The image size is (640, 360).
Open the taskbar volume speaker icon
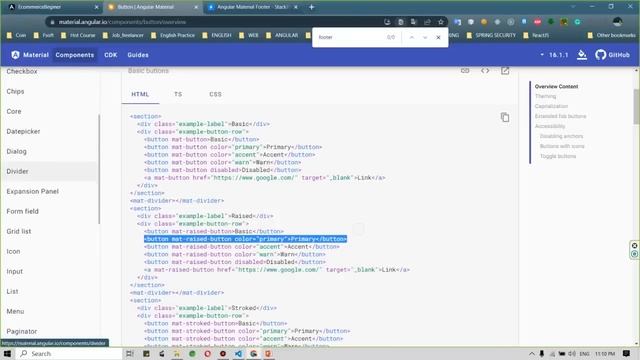[572, 353]
